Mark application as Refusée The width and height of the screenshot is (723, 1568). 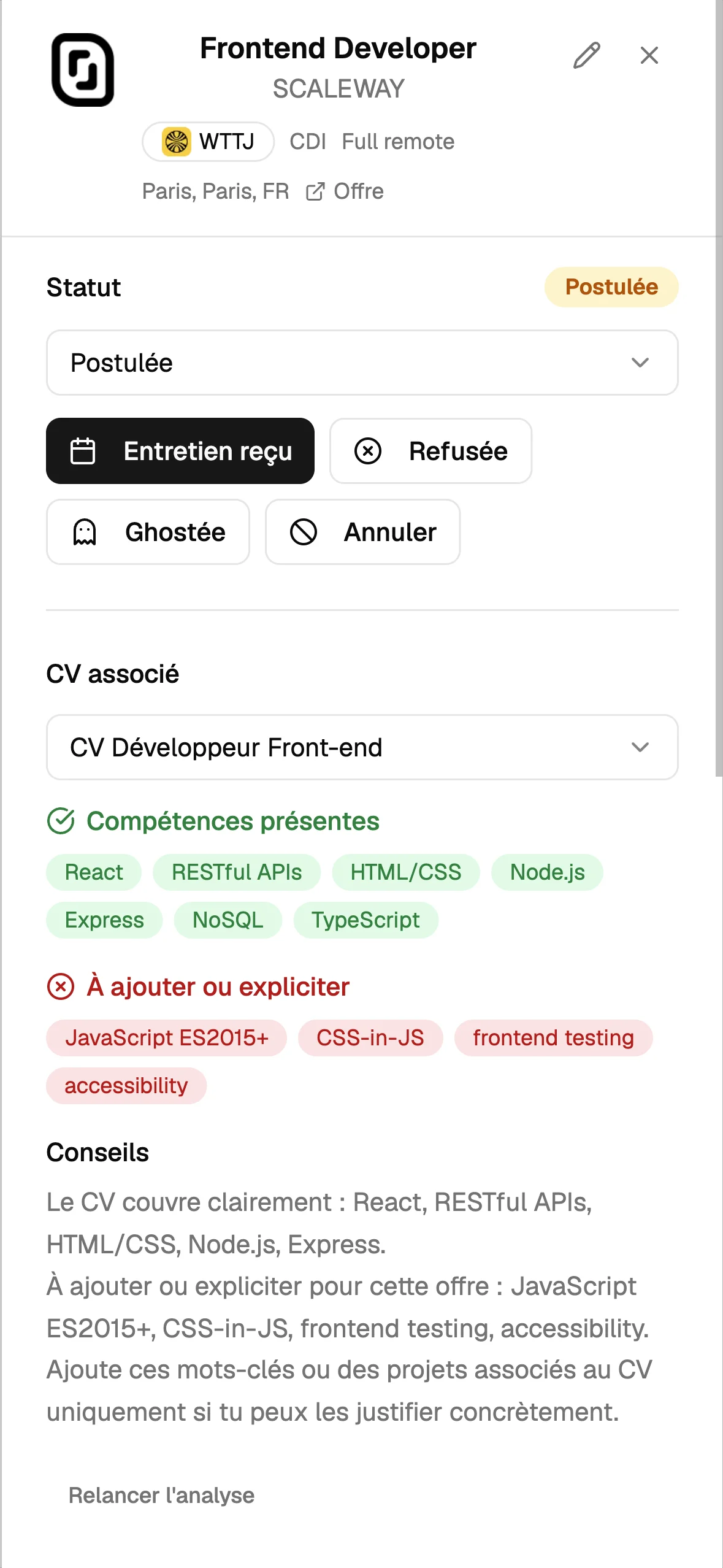pos(430,451)
